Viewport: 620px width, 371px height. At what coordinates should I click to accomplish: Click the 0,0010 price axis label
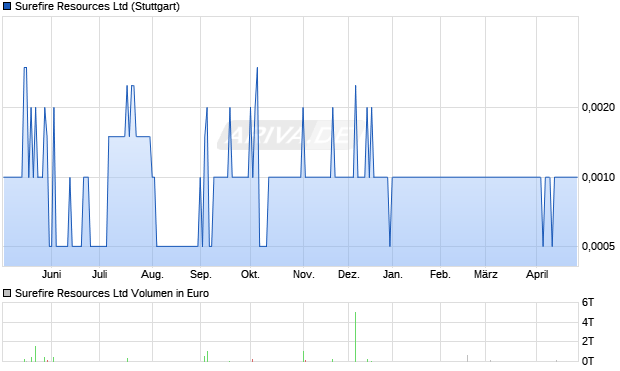pos(598,177)
